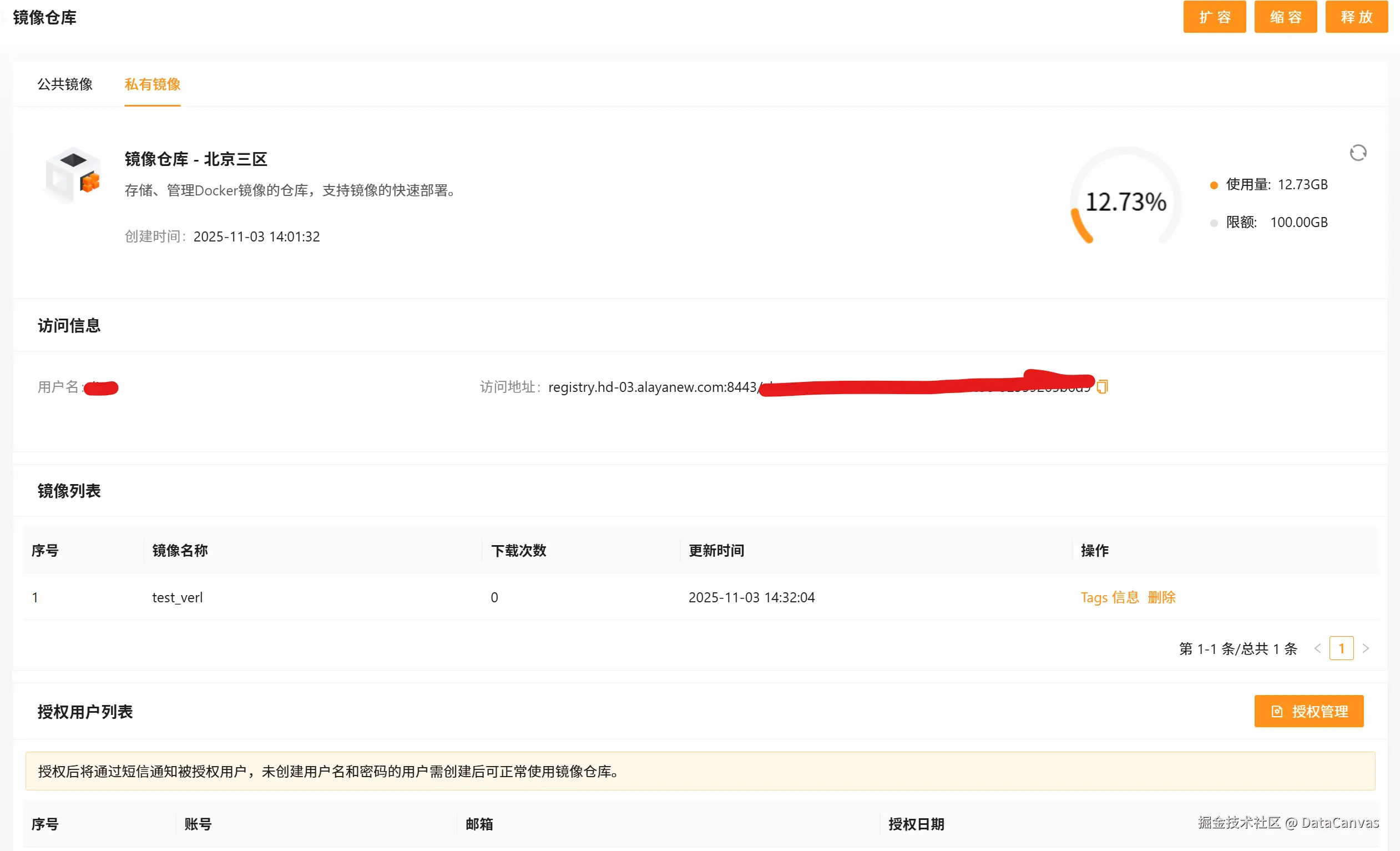This screenshot has width=1400, height=851.
Task: Click the usage orange legend dot
Action: [x=1214, y=185]
